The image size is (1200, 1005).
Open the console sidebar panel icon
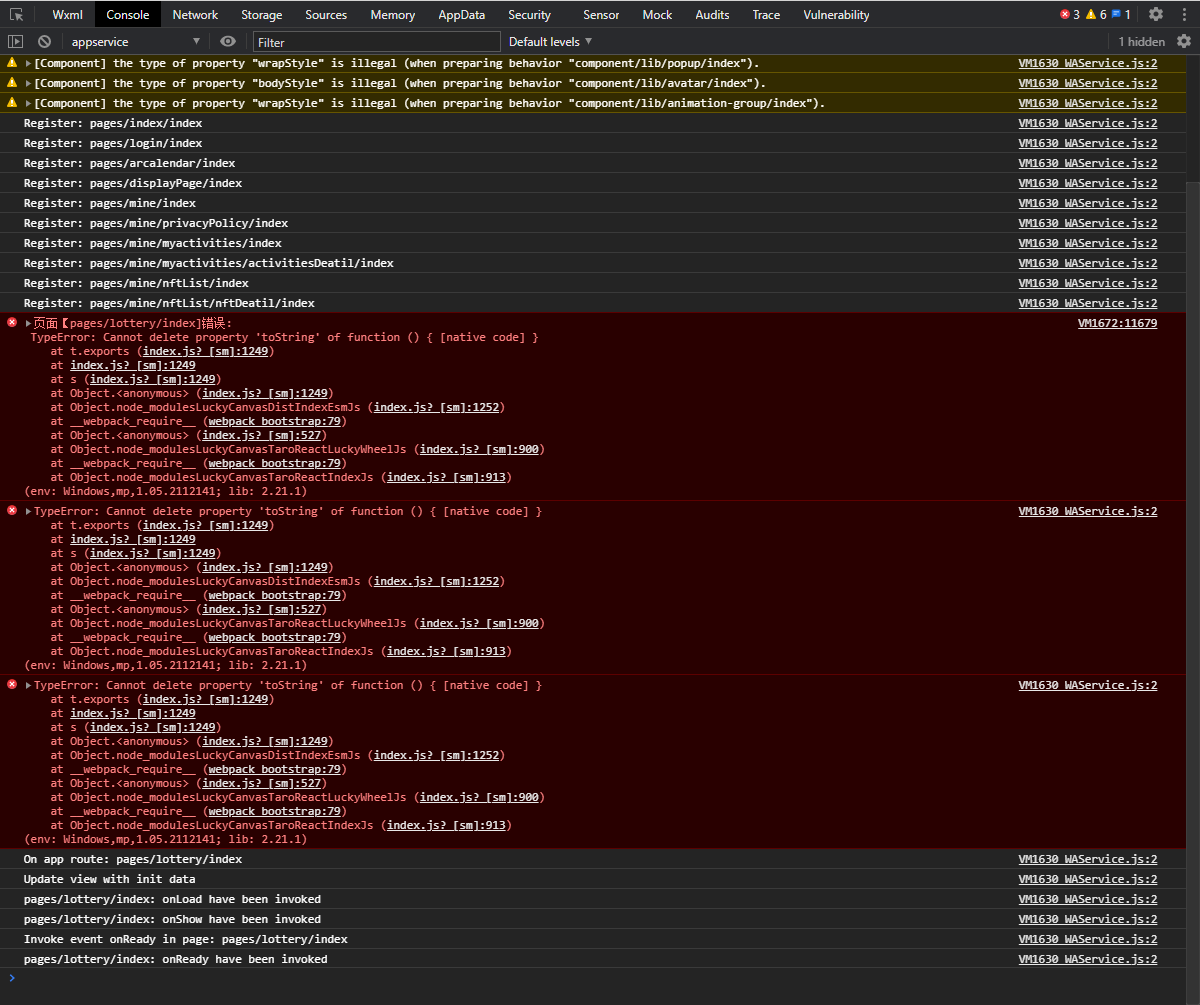tap(14, 41)
